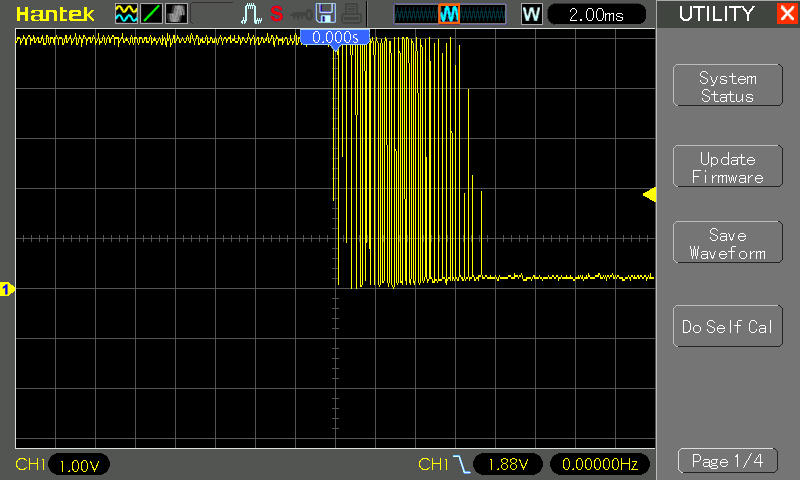Click the W window timebase icon
Viewport: 800px width, 480px height.
tap(532, 14)
